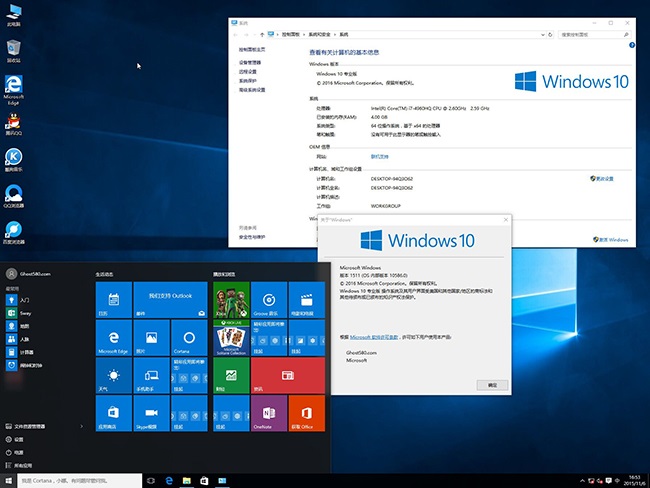Select This PC desktop icon
The width and height of the screenshot is (650, 488).
click(14, 15)
